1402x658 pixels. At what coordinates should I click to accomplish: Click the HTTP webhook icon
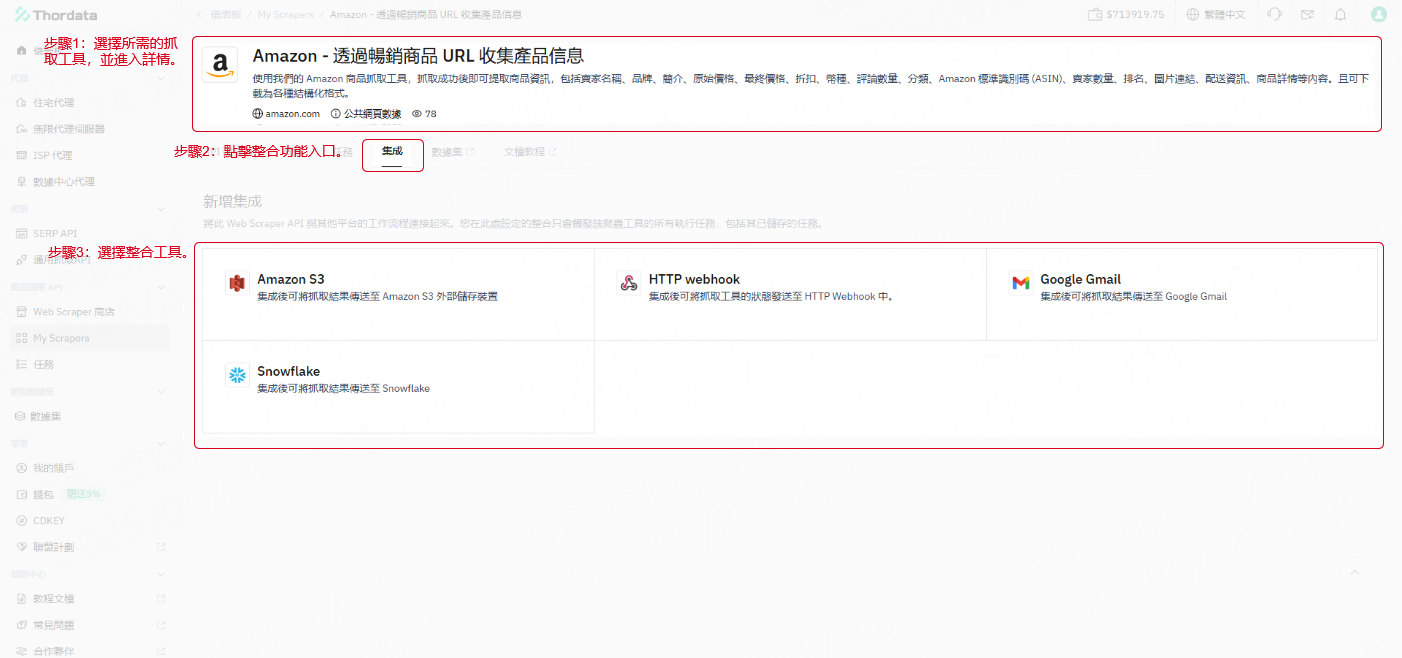pos(629,284)
